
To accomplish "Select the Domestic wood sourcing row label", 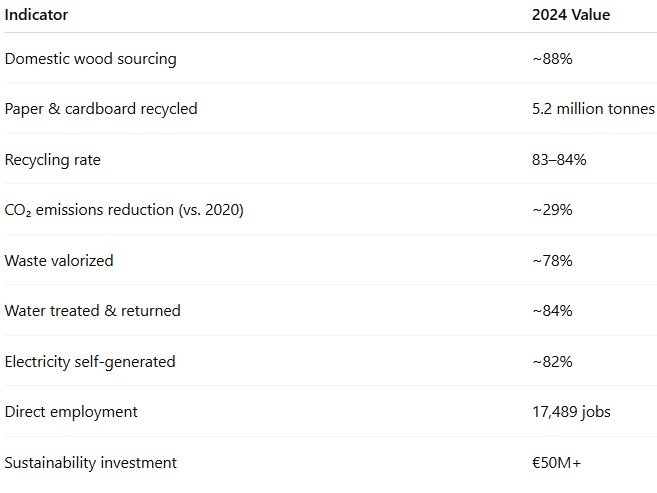I will coord(90,58).
